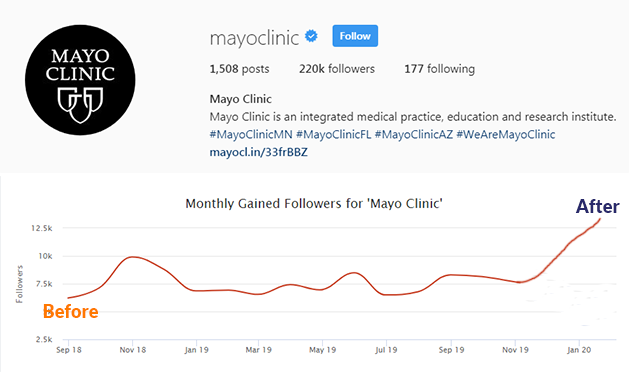Open the 220k followers list
Viewport: 629px width, 381px height.
point(337,69)
